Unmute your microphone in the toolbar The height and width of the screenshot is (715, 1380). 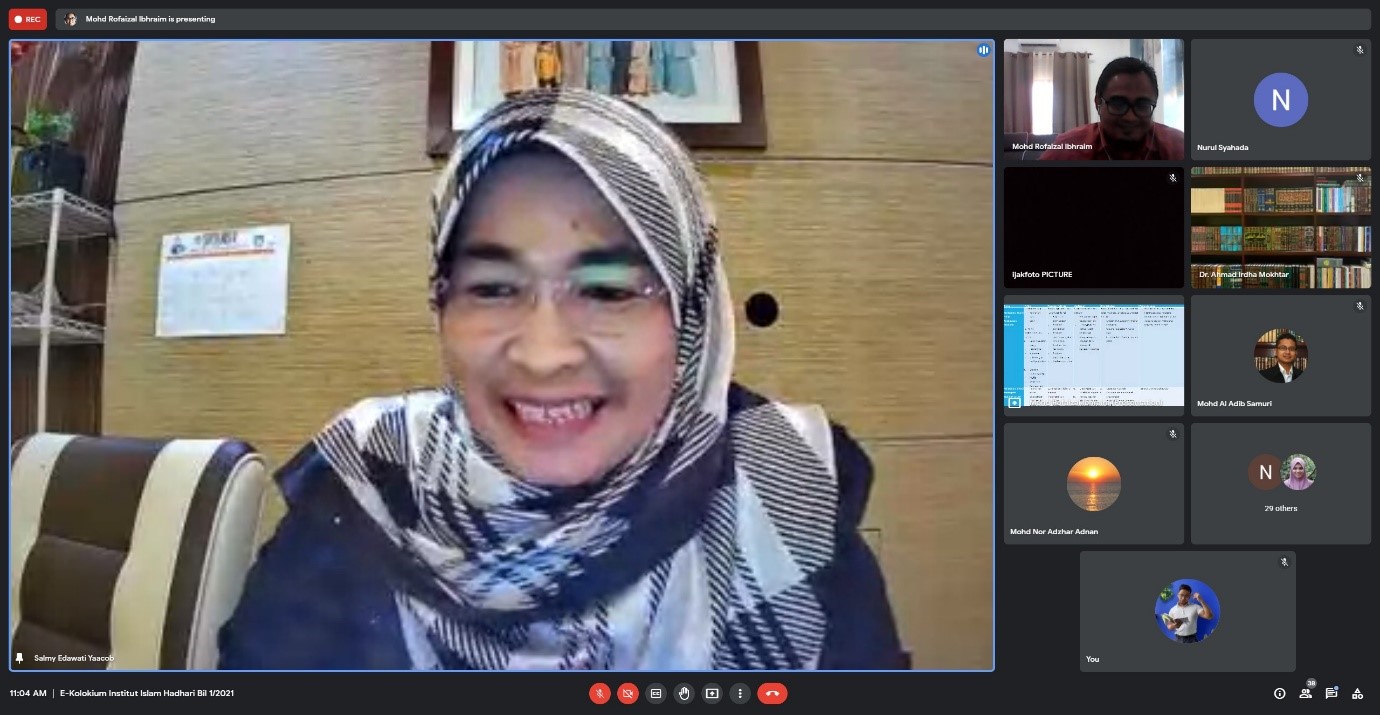(x=600, y=693)
